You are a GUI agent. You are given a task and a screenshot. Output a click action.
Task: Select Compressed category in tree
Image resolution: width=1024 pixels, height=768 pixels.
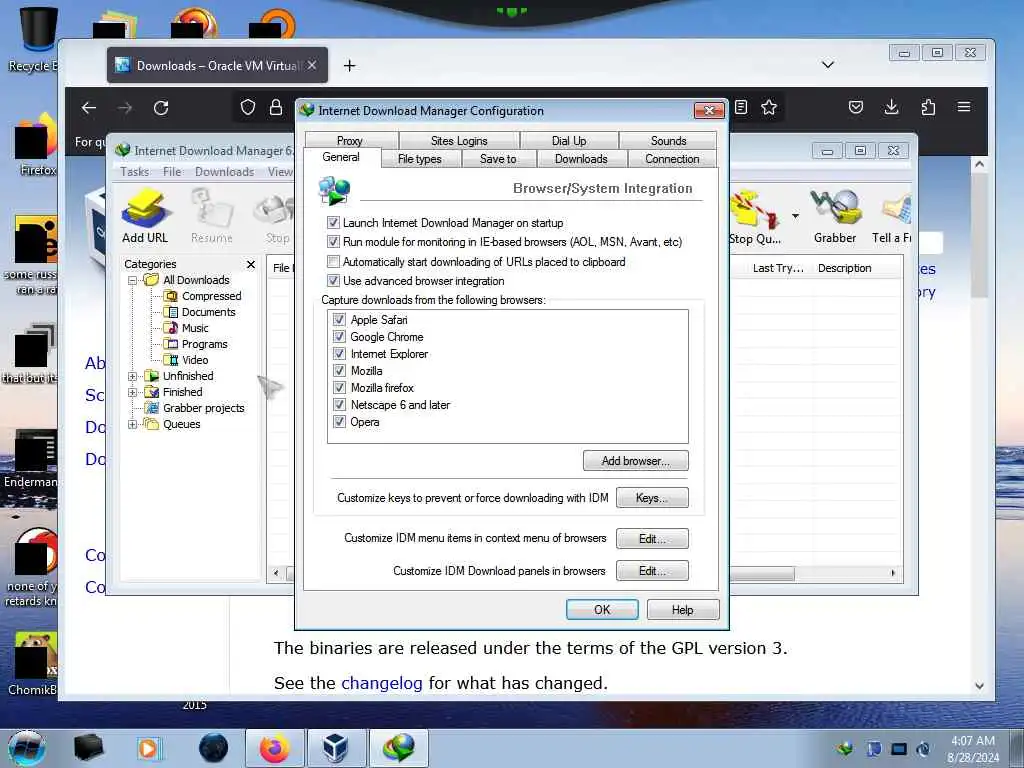click(x=211, y=296)
